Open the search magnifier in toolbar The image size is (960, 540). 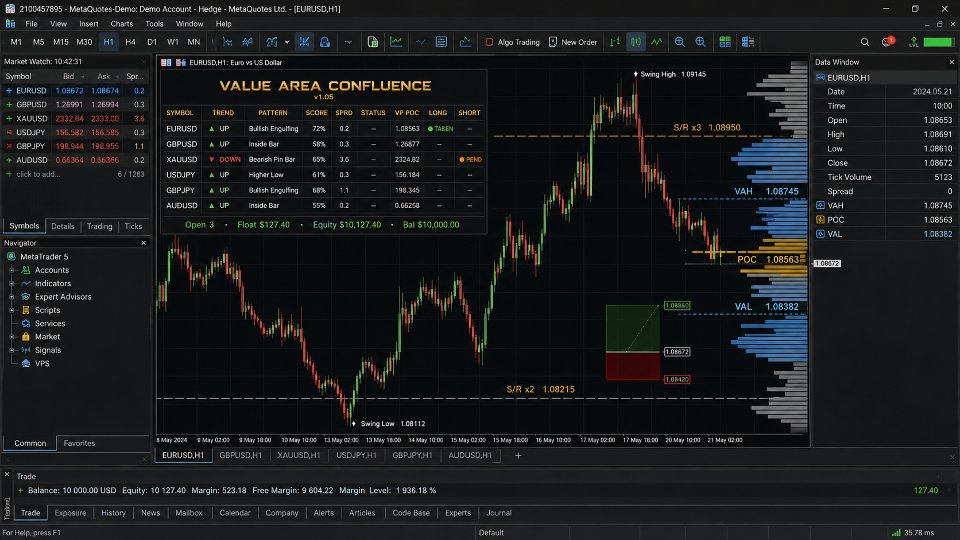(864, 42)
